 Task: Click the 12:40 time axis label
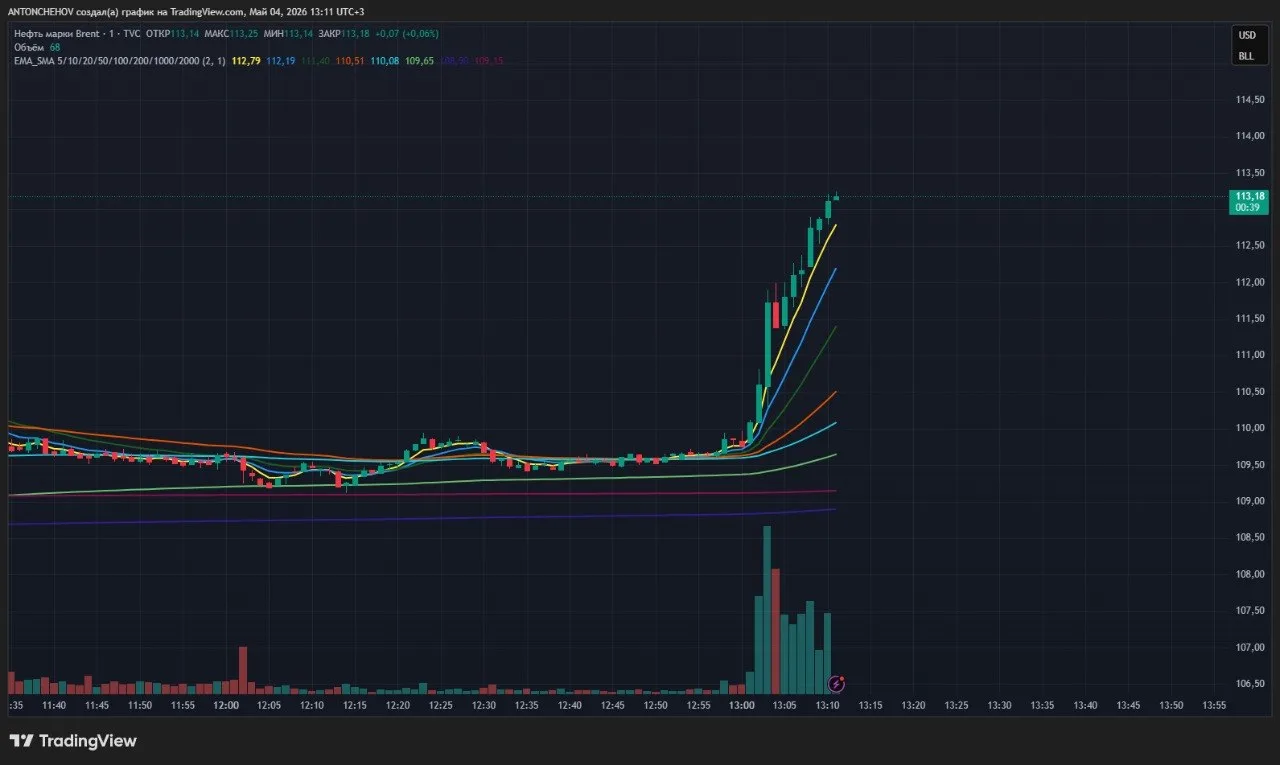[x=570, y=706]
